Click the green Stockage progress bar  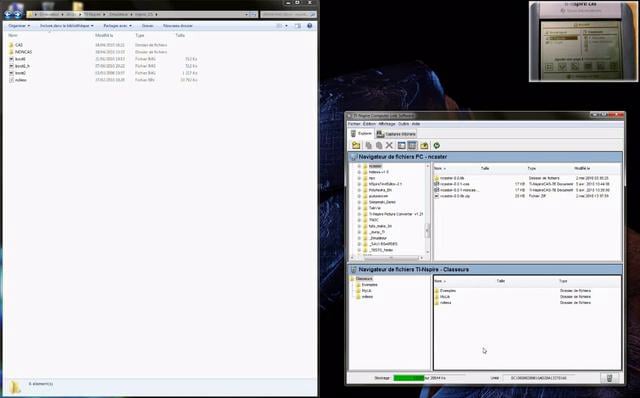(409, 378)
